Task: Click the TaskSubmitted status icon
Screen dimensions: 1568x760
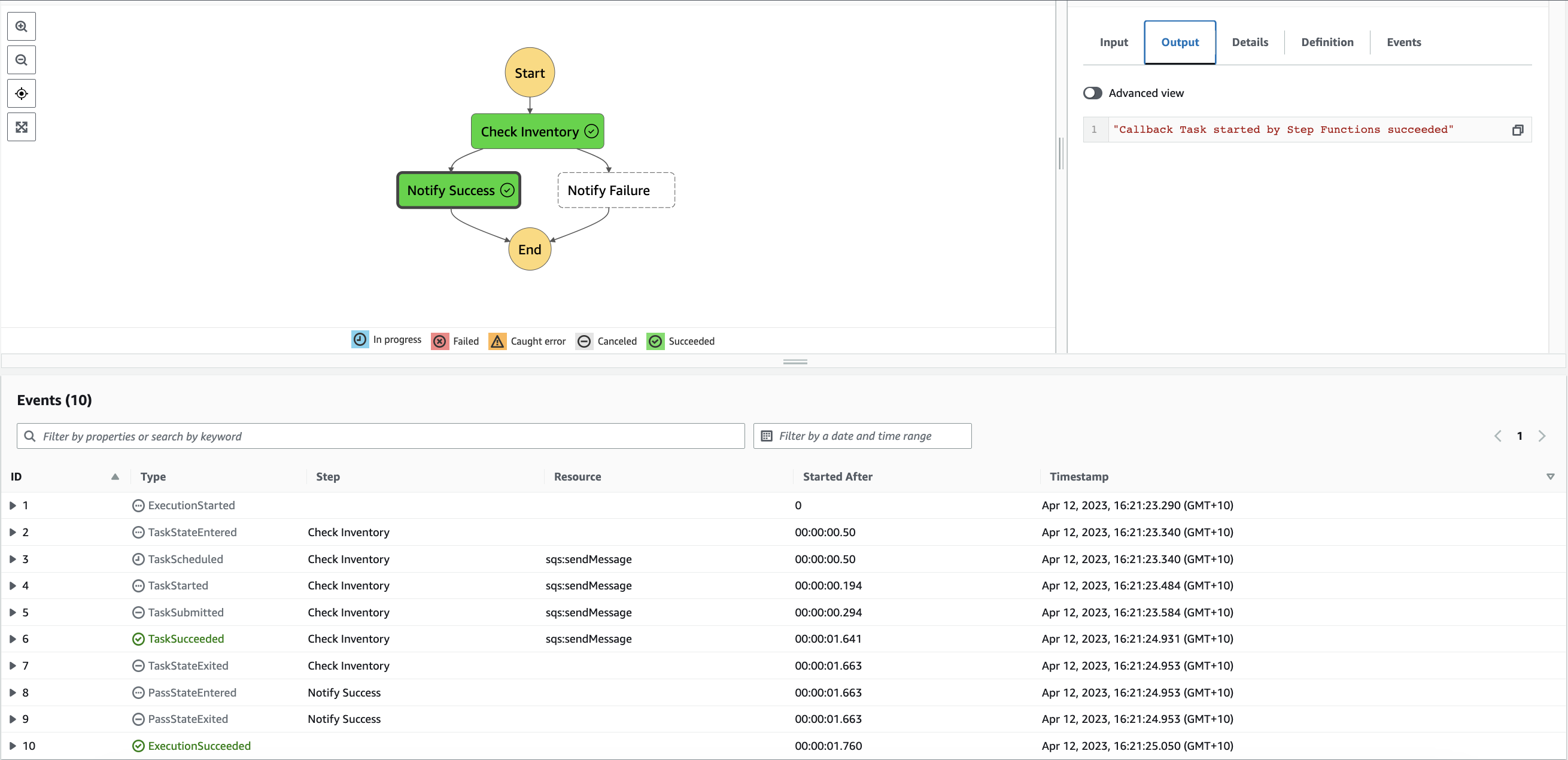Action: 138,613
